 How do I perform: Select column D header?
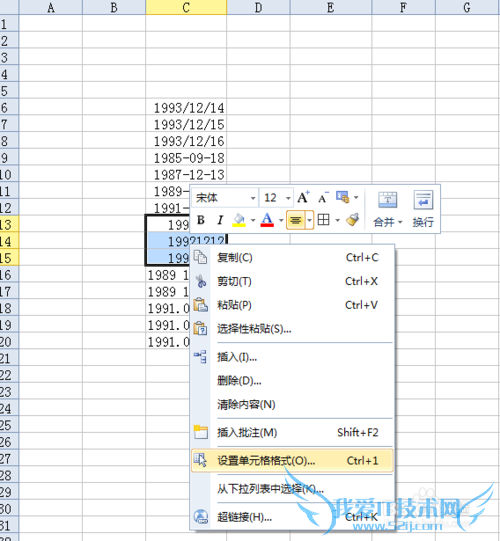click(258, 7)
